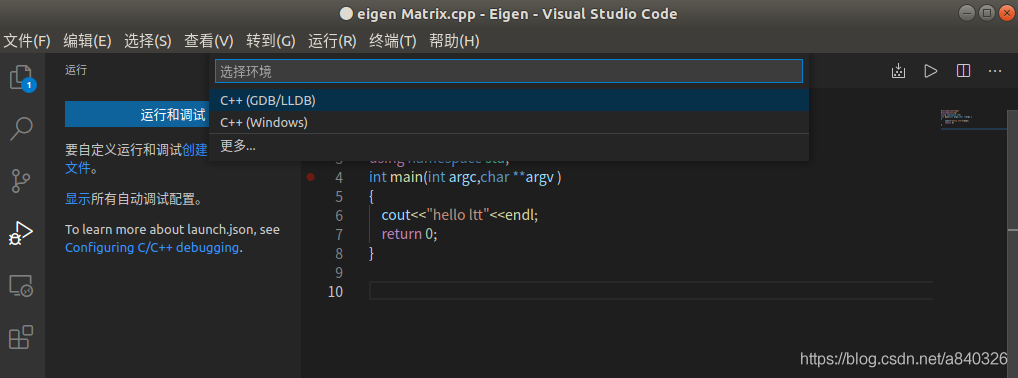Open the Run and Debug view icon

point(21,233)
